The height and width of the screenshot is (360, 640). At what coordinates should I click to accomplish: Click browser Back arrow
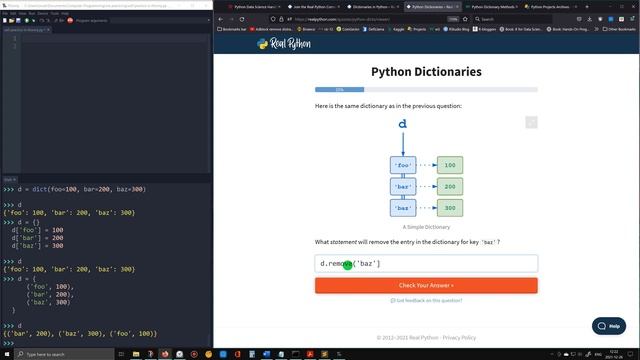coord(220,19)
